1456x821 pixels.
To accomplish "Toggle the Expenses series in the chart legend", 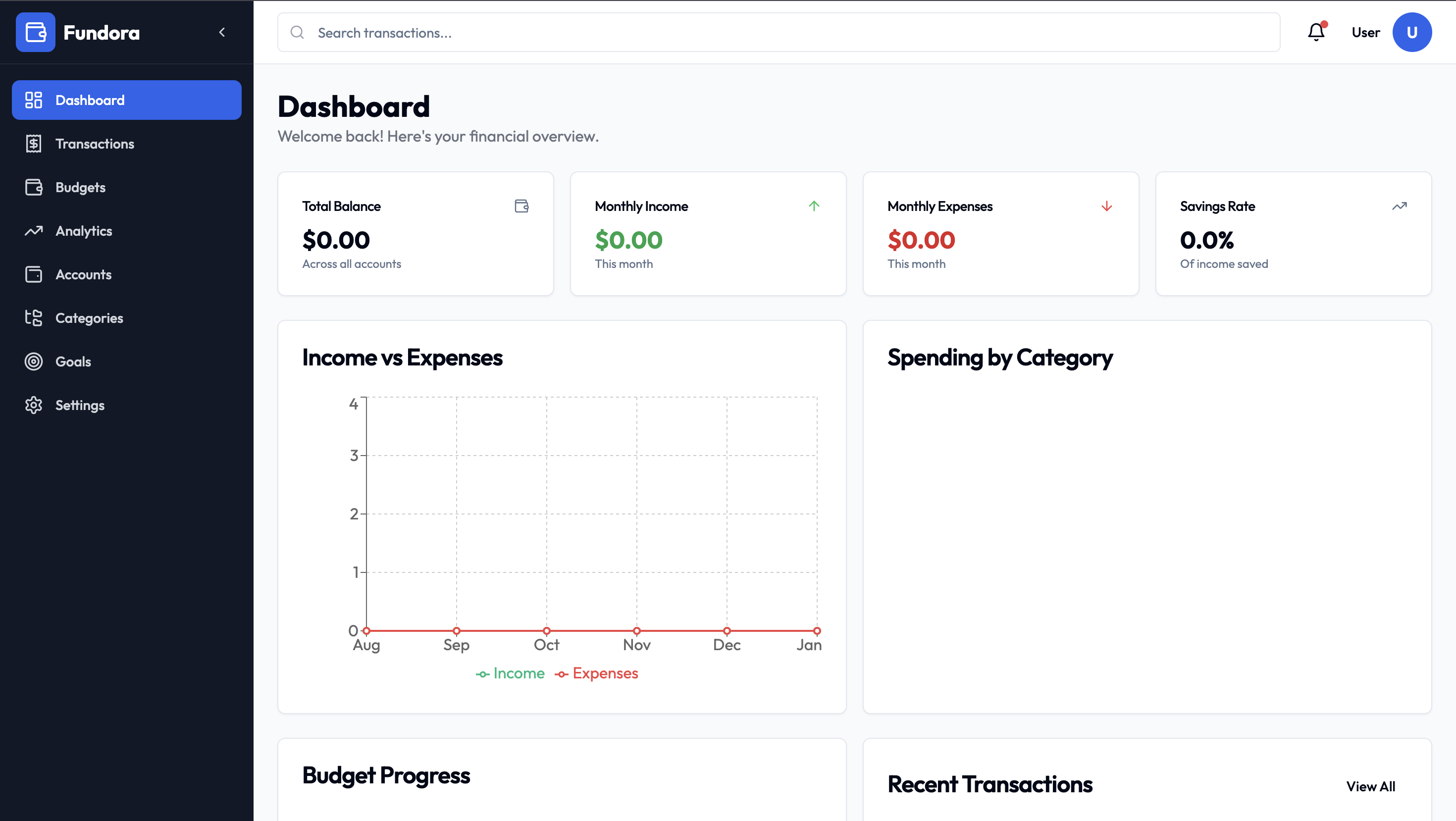I will [596, 673].
